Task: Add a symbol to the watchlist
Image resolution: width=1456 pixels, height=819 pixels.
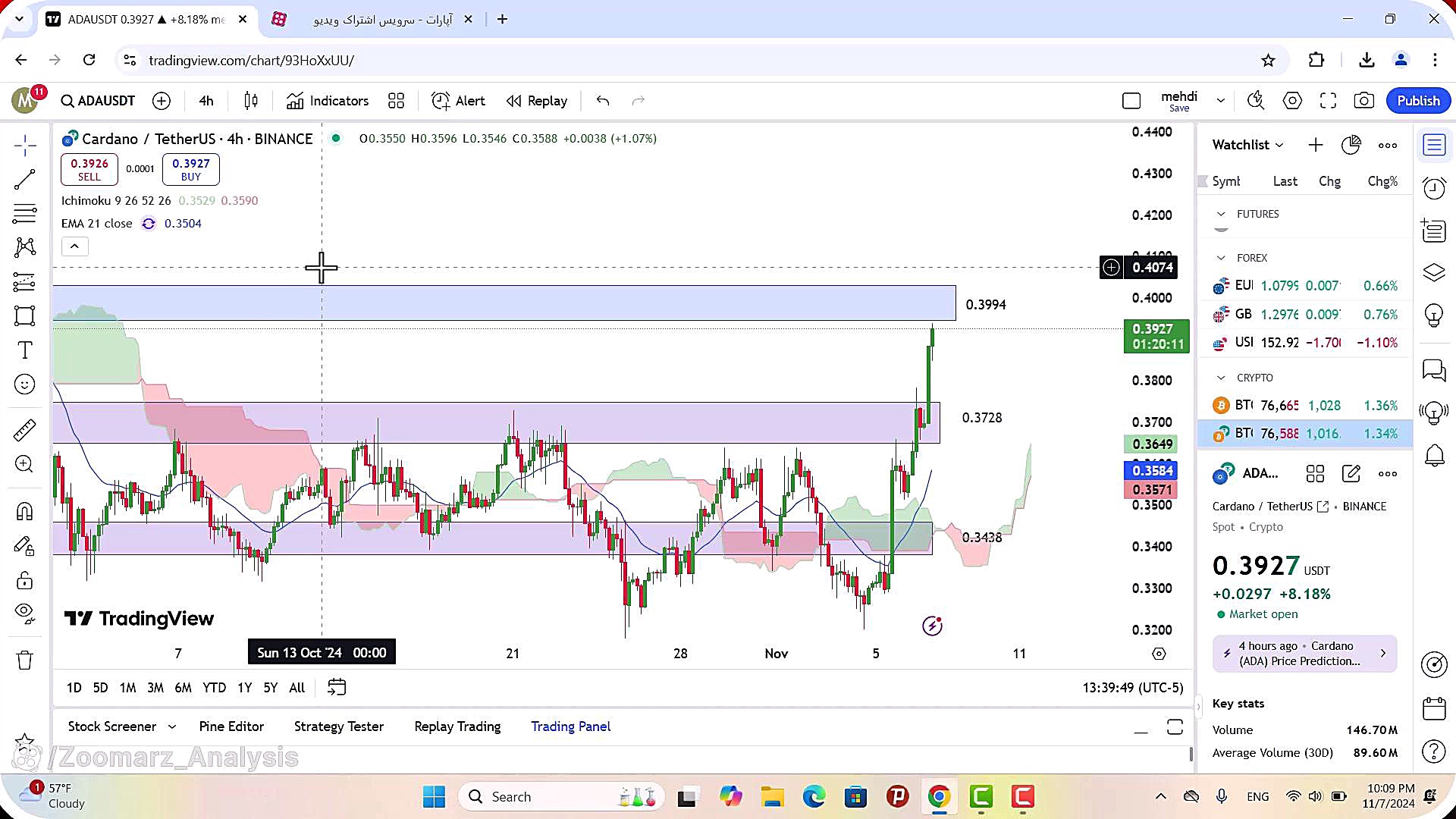Action: (x=1316, y=145)
